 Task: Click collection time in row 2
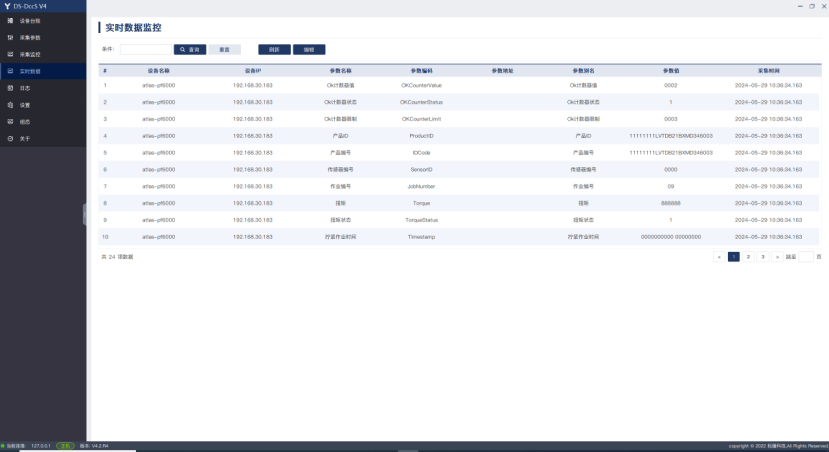(768, 103)
